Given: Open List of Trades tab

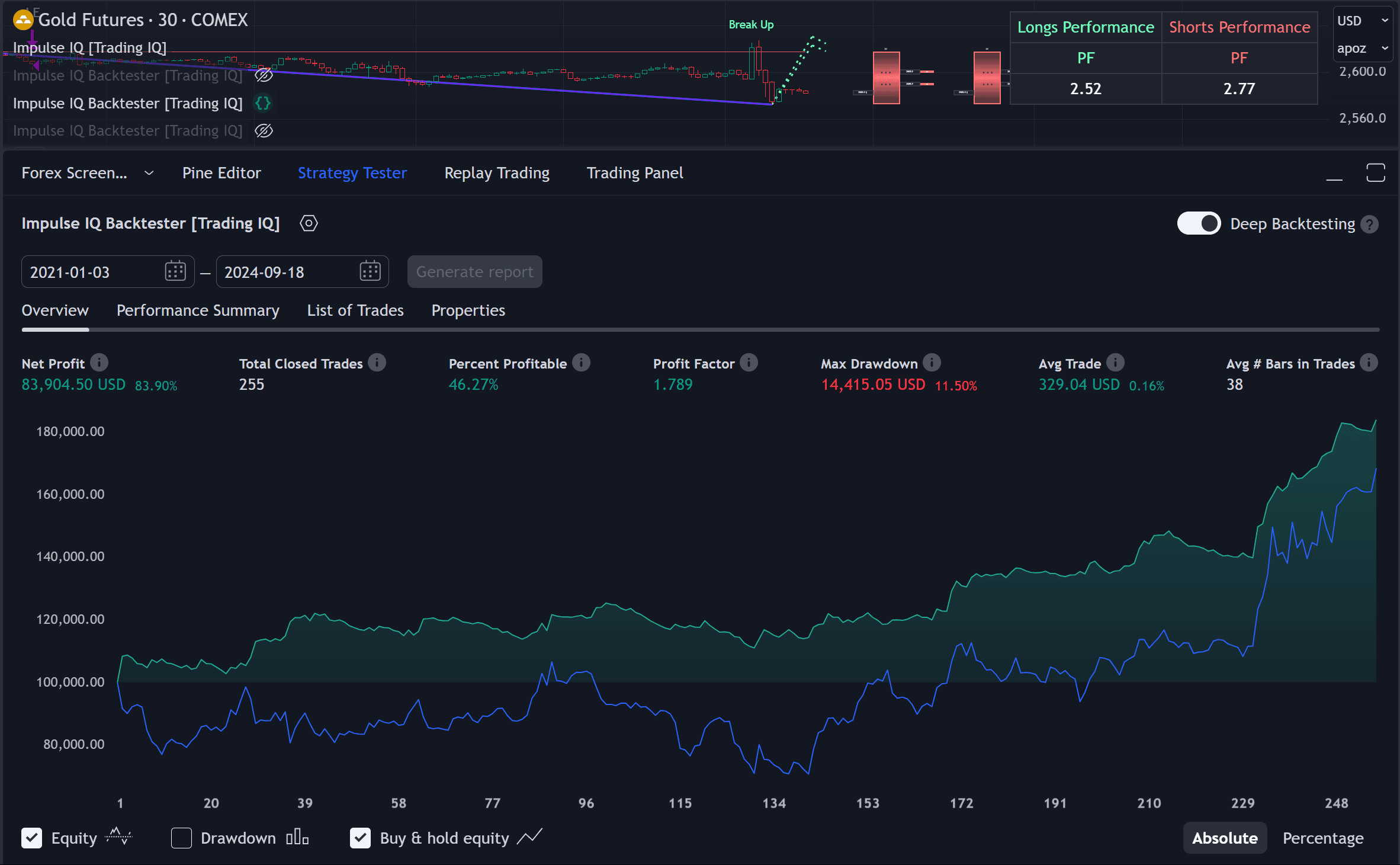Looking at the screenshot, I should [355, 310].
